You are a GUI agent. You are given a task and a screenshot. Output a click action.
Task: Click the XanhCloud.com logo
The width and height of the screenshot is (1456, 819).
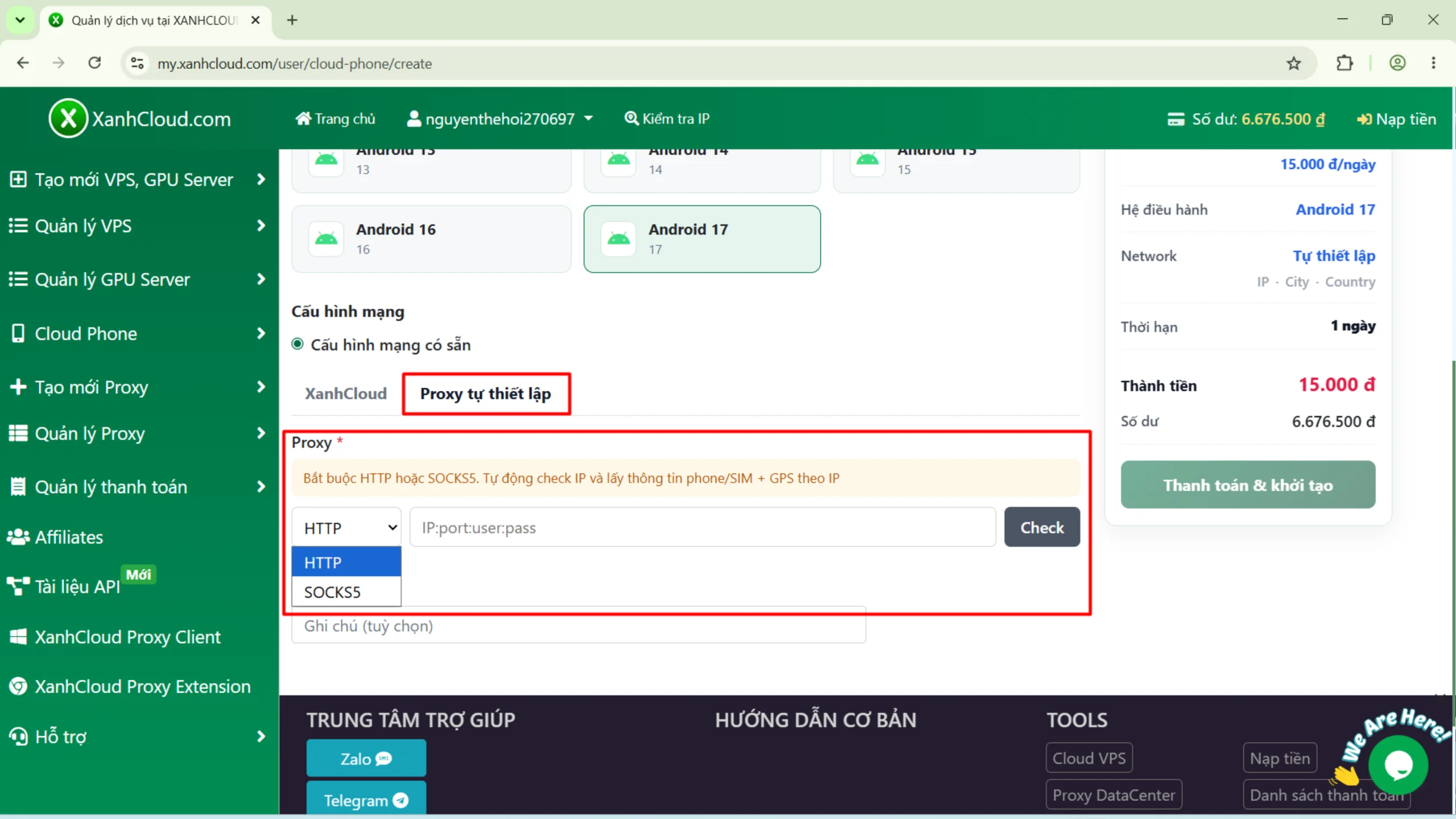click(x=140, y=118)
